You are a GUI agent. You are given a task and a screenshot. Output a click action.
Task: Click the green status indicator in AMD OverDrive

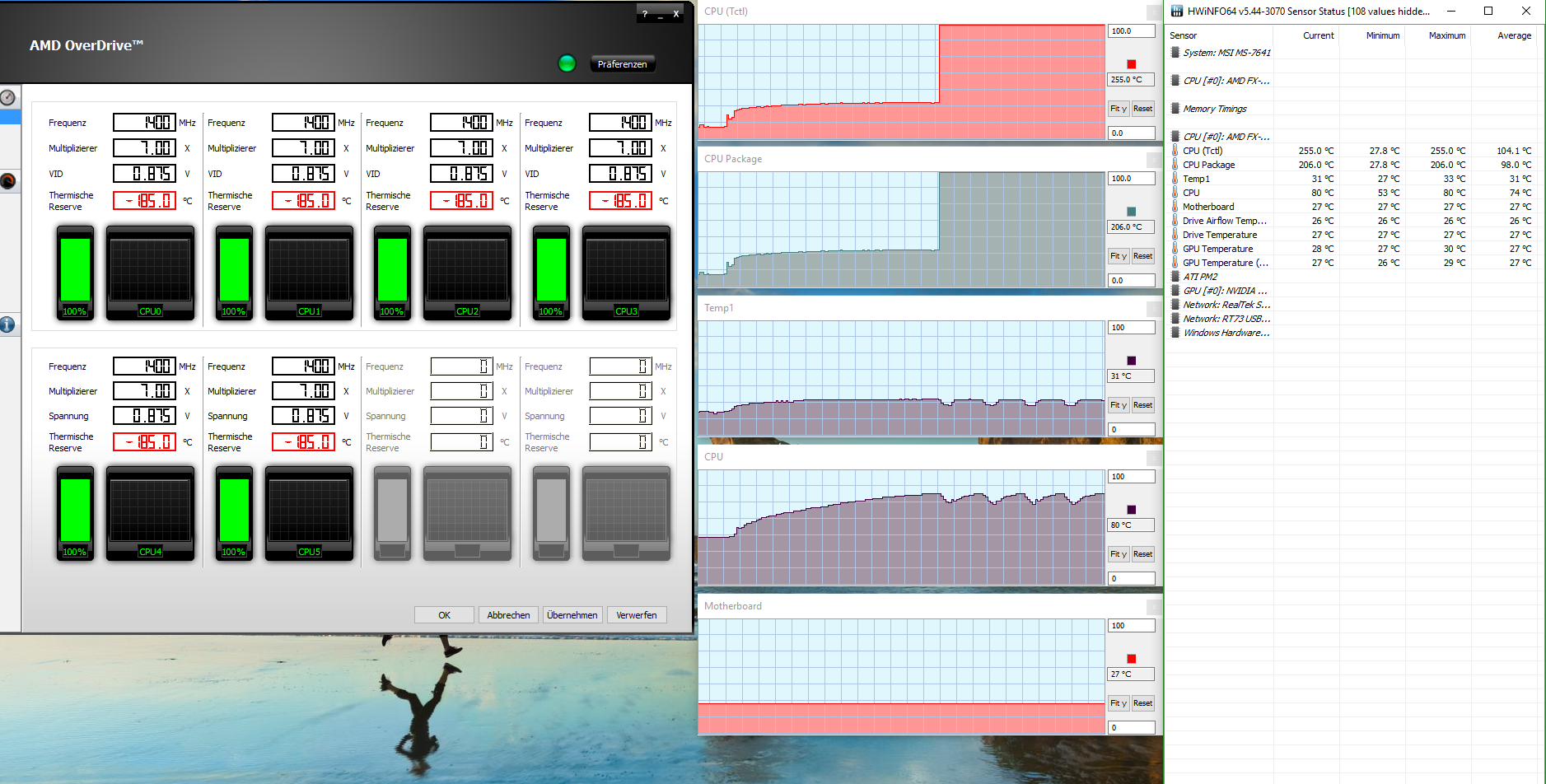click(x=567, y=63)
